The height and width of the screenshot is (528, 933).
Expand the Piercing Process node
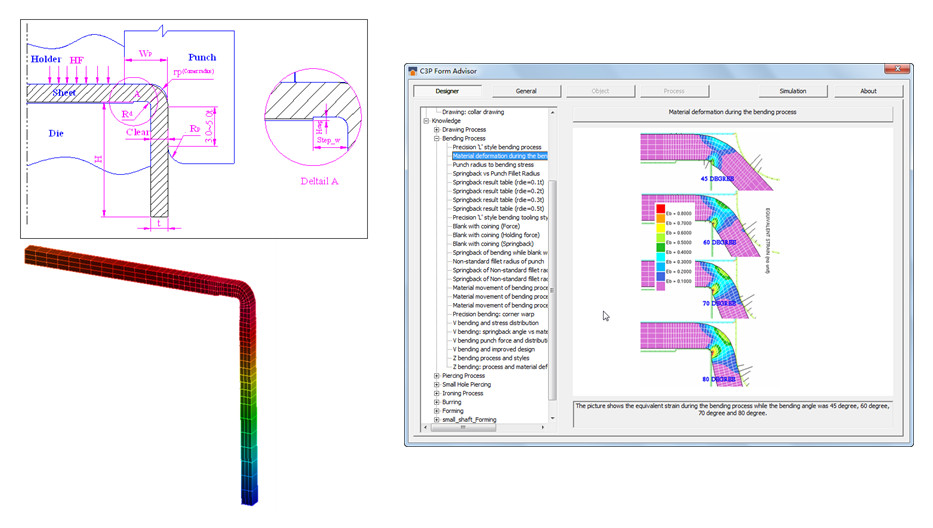(436, 376)
